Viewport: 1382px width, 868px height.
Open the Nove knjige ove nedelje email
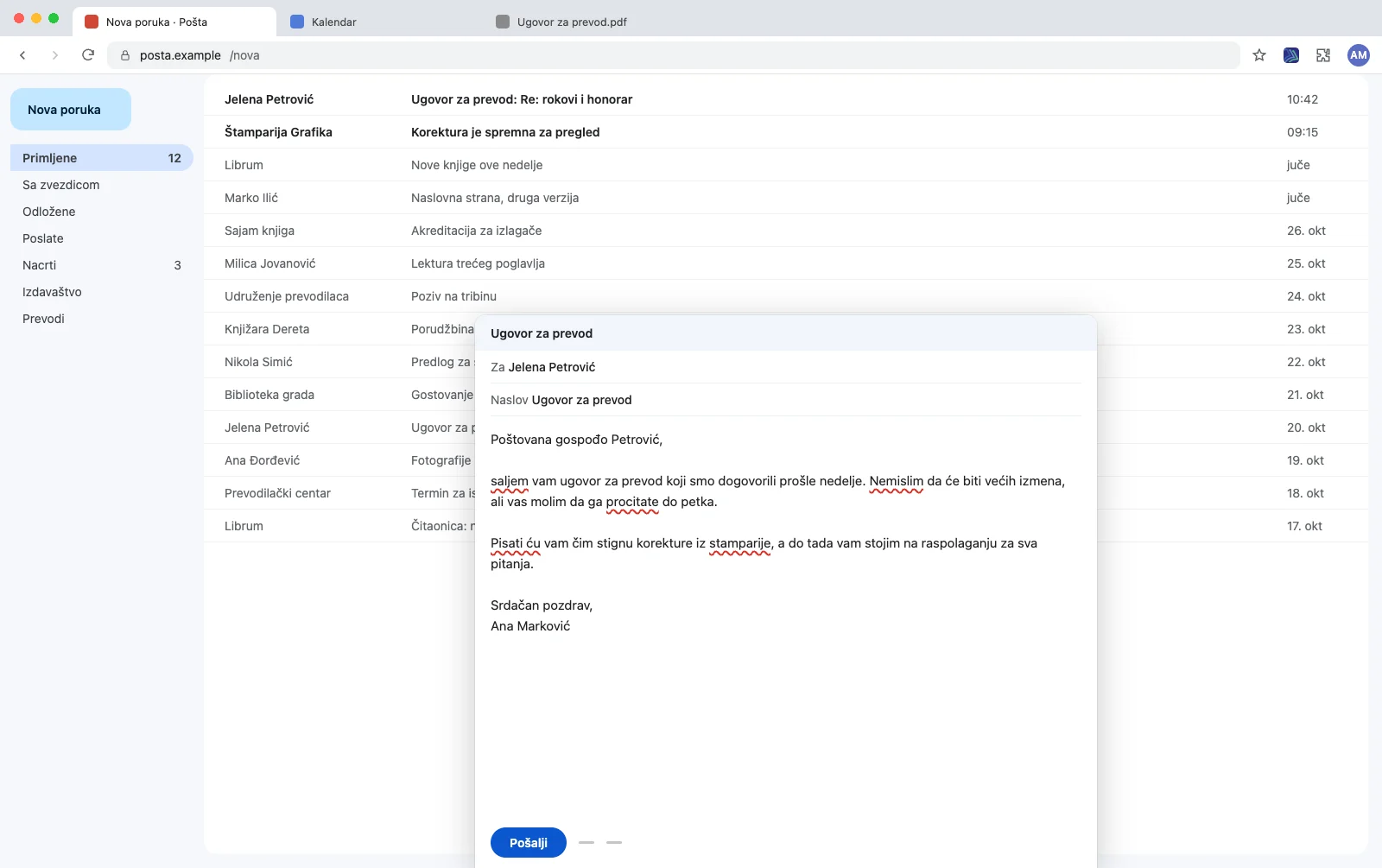[786, 165]
